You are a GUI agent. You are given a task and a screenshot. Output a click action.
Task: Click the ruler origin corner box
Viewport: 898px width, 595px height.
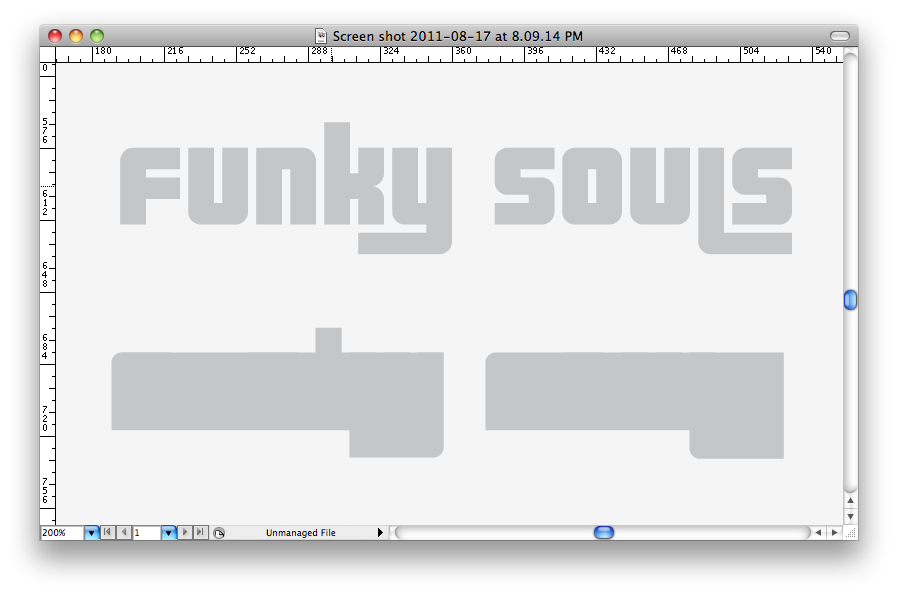48,55
